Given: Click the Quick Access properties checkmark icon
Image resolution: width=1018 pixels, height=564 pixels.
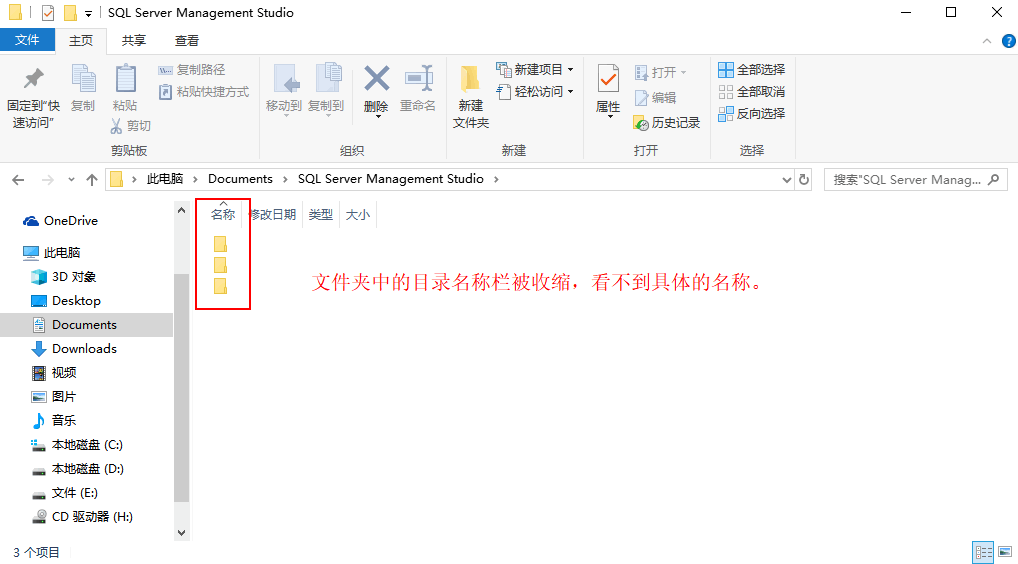Looking at the screenshot, I should click(47, 13).
